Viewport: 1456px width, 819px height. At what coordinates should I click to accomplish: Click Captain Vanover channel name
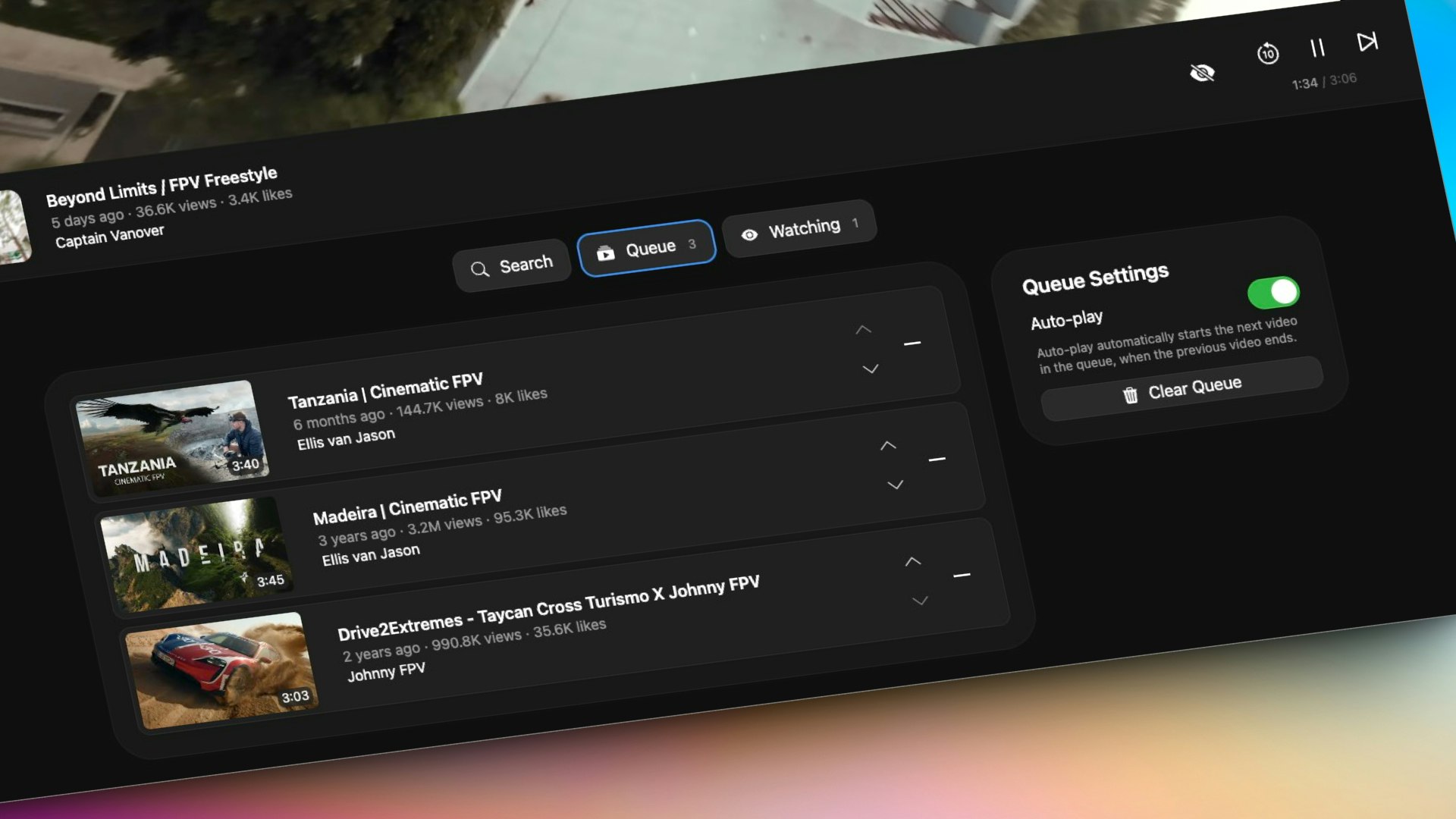point(109,237)
